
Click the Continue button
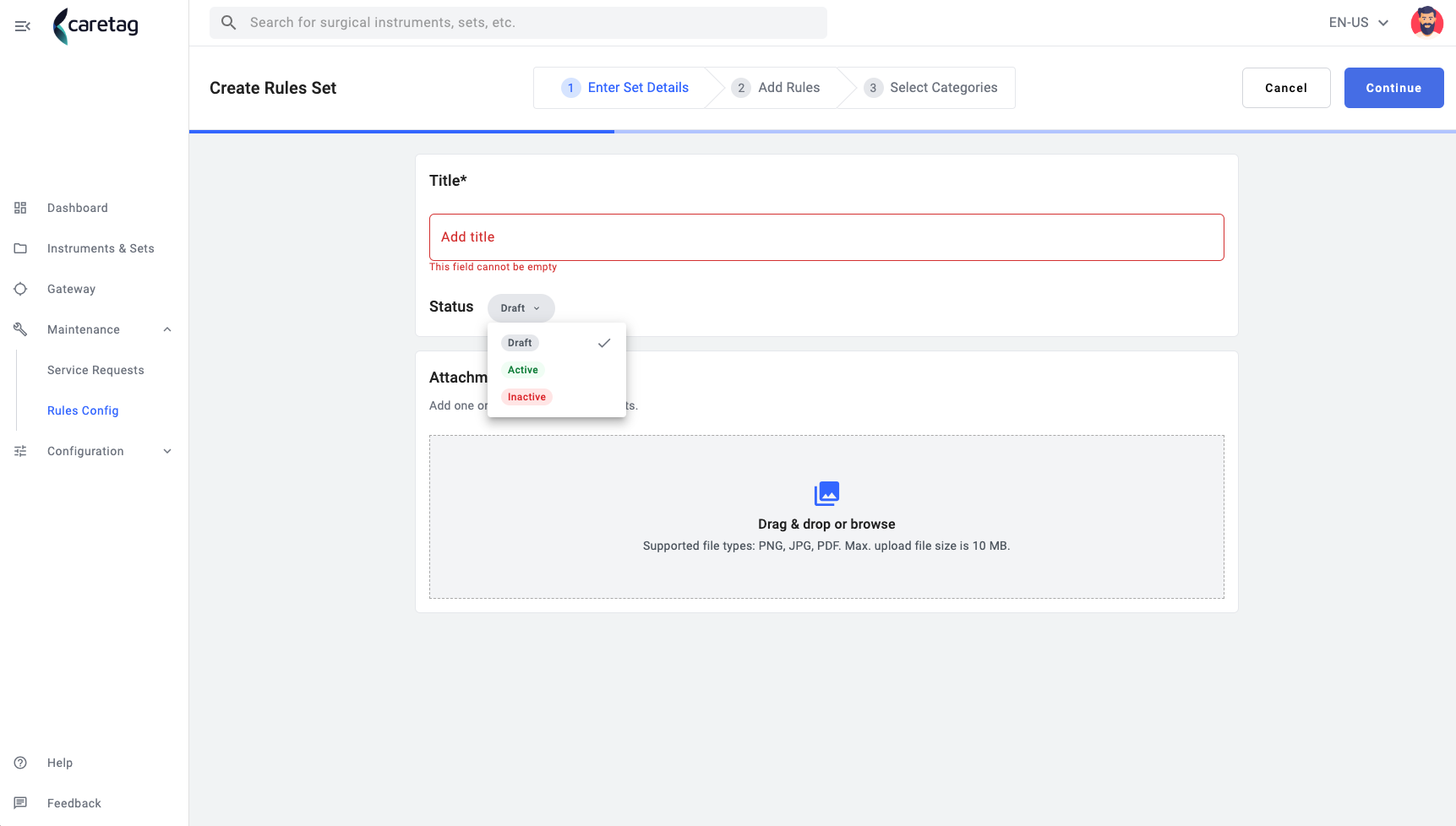click(x=1393, y=88)
